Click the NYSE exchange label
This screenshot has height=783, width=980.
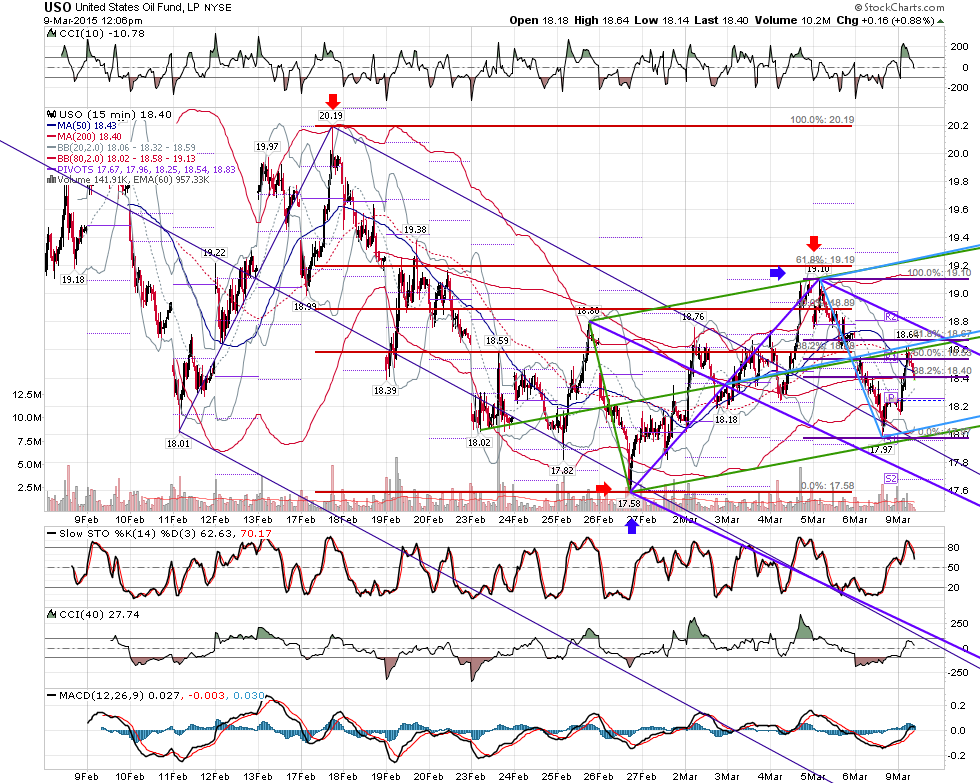[x=218, y=8]
